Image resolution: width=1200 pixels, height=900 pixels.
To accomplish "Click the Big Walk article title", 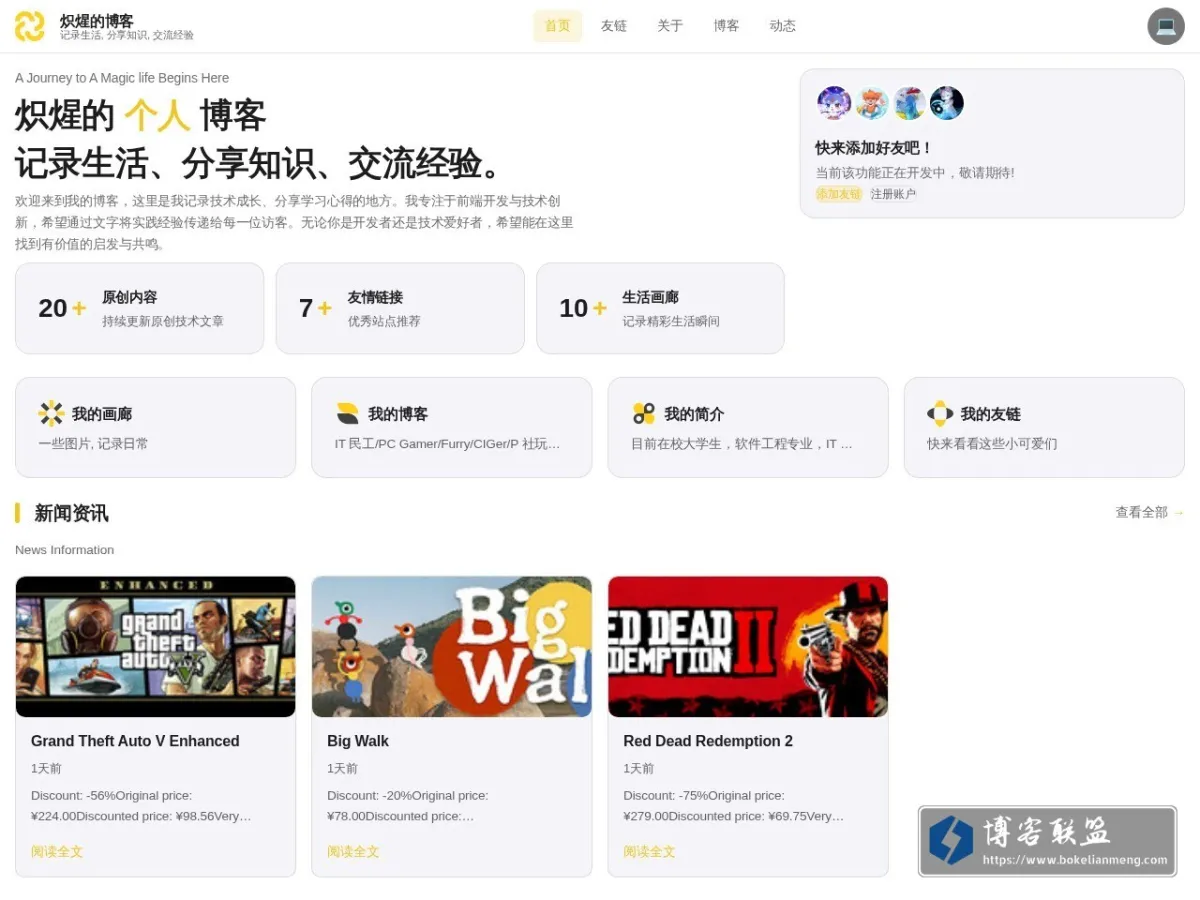I will (x=358, y=741).
